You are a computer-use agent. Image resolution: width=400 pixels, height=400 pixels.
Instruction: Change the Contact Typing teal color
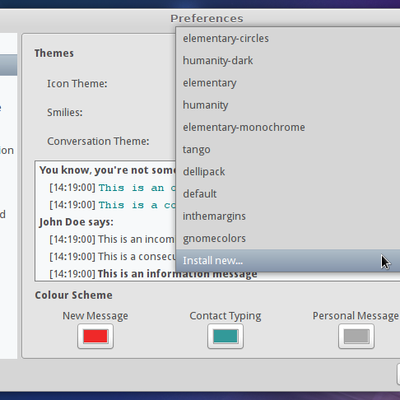point(225,336)
